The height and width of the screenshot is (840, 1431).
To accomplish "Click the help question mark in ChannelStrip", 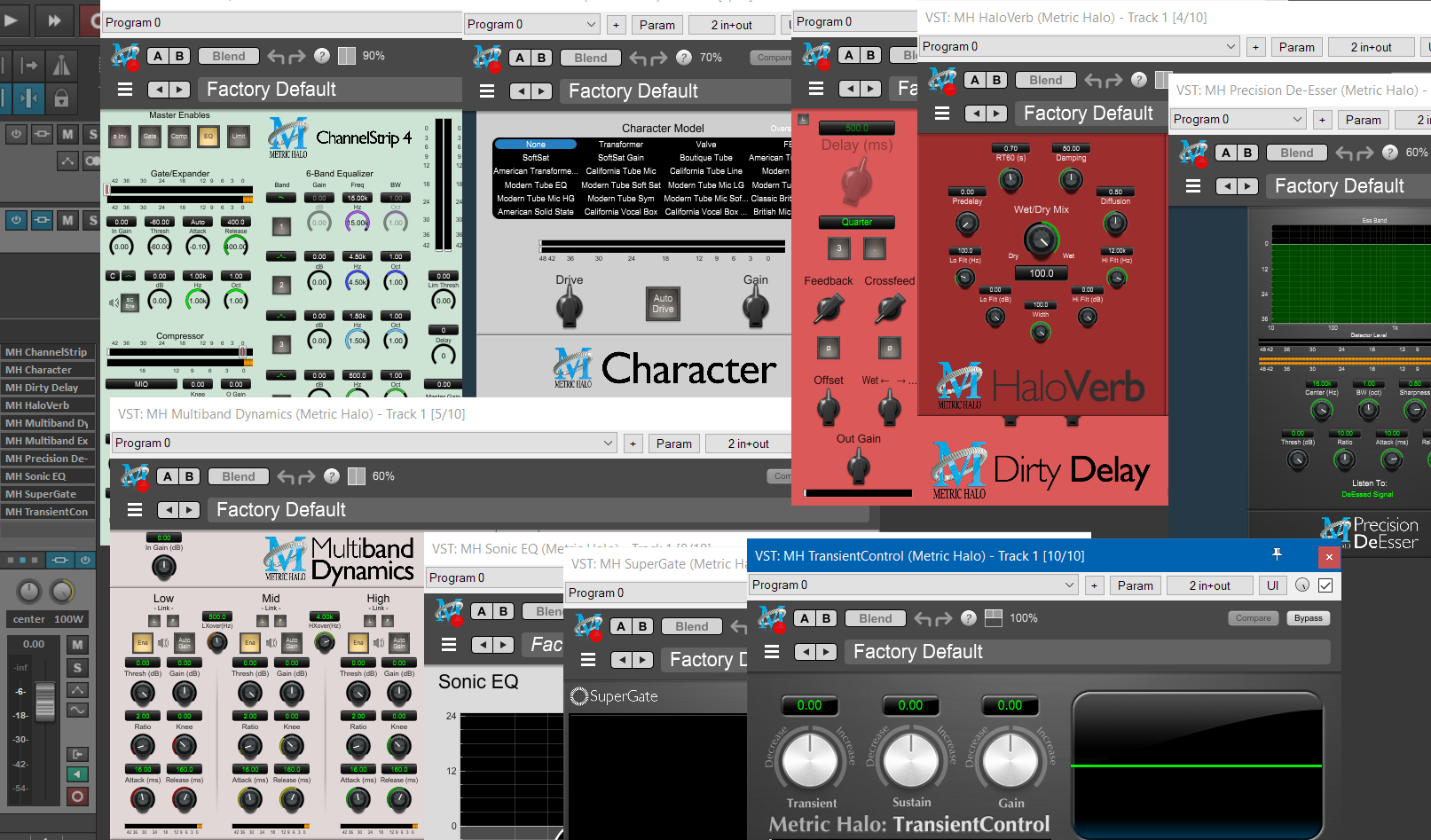I will click(x=322, y=56).
